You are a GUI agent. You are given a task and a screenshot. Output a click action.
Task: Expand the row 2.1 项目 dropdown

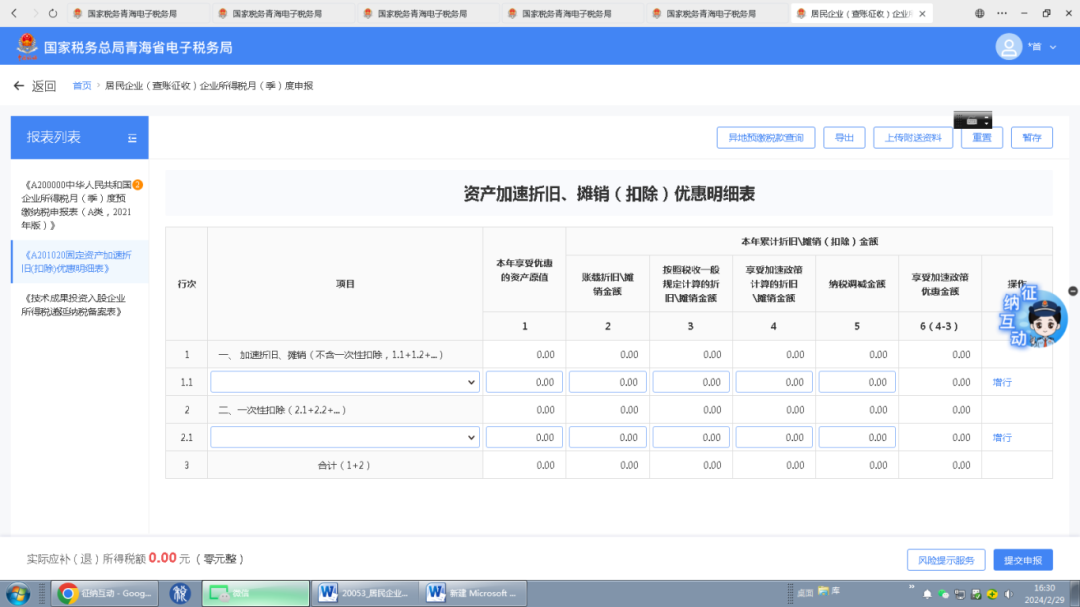[x=345, y=437]
